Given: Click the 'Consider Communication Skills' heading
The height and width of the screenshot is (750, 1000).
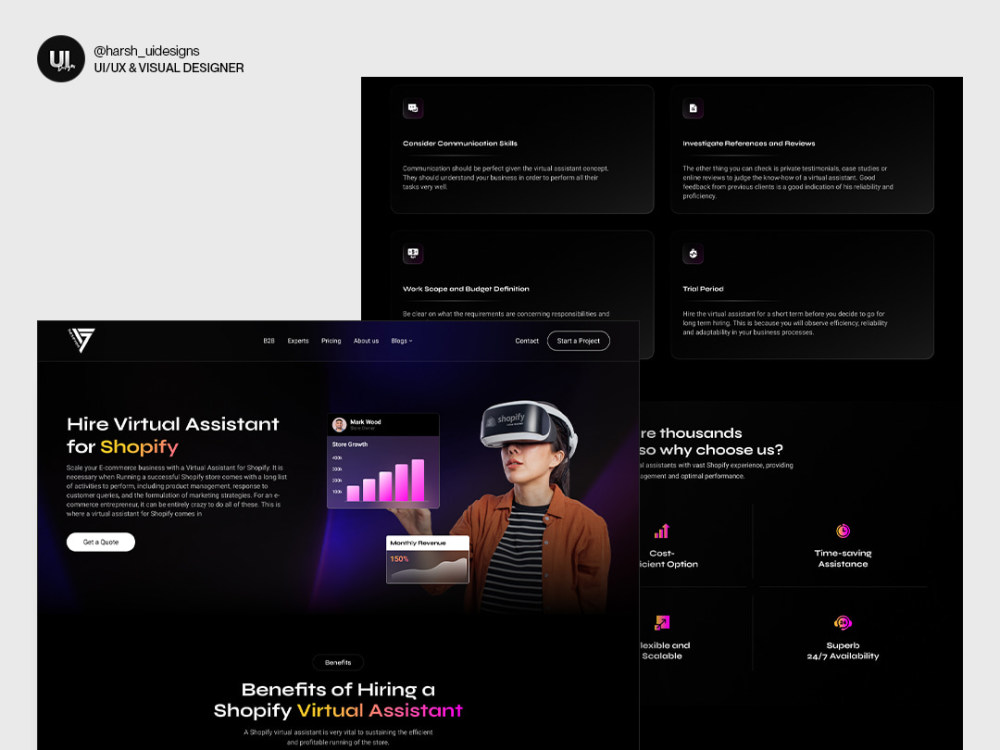Looking at the screenshot, I should pos(460,143).
